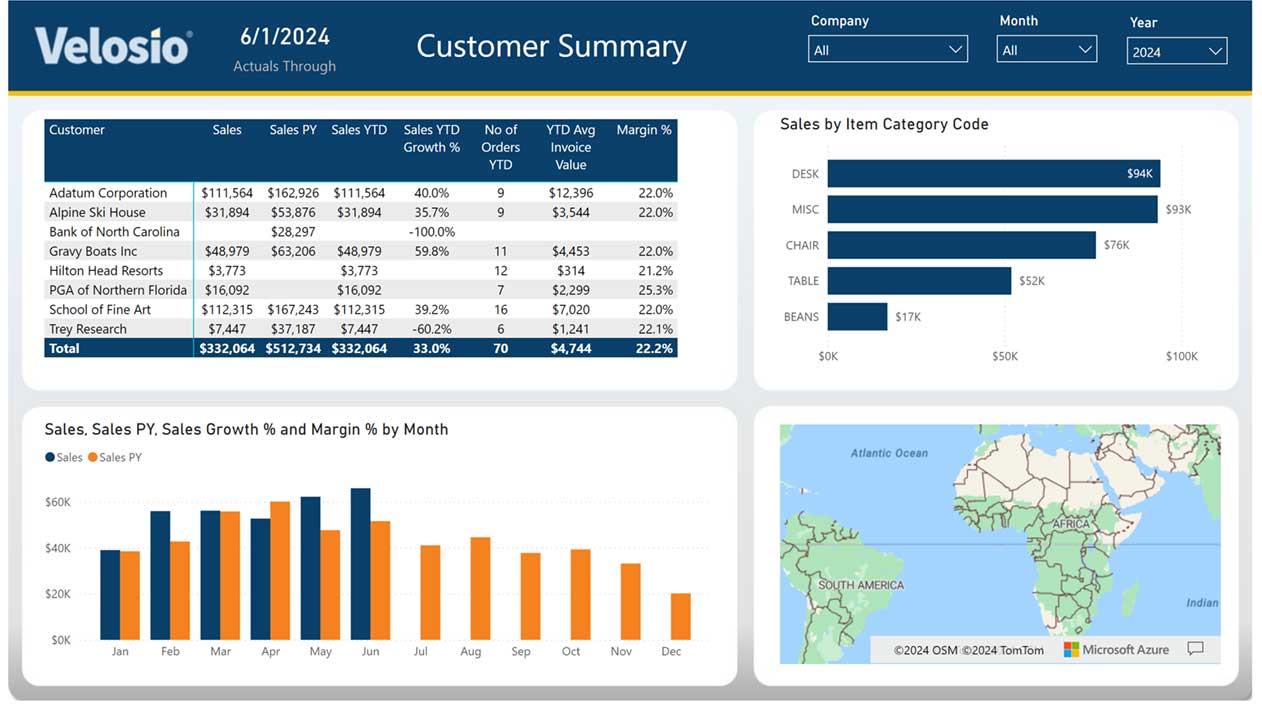
Task: Click the Customer Summary page title
Action: (551, 47)
